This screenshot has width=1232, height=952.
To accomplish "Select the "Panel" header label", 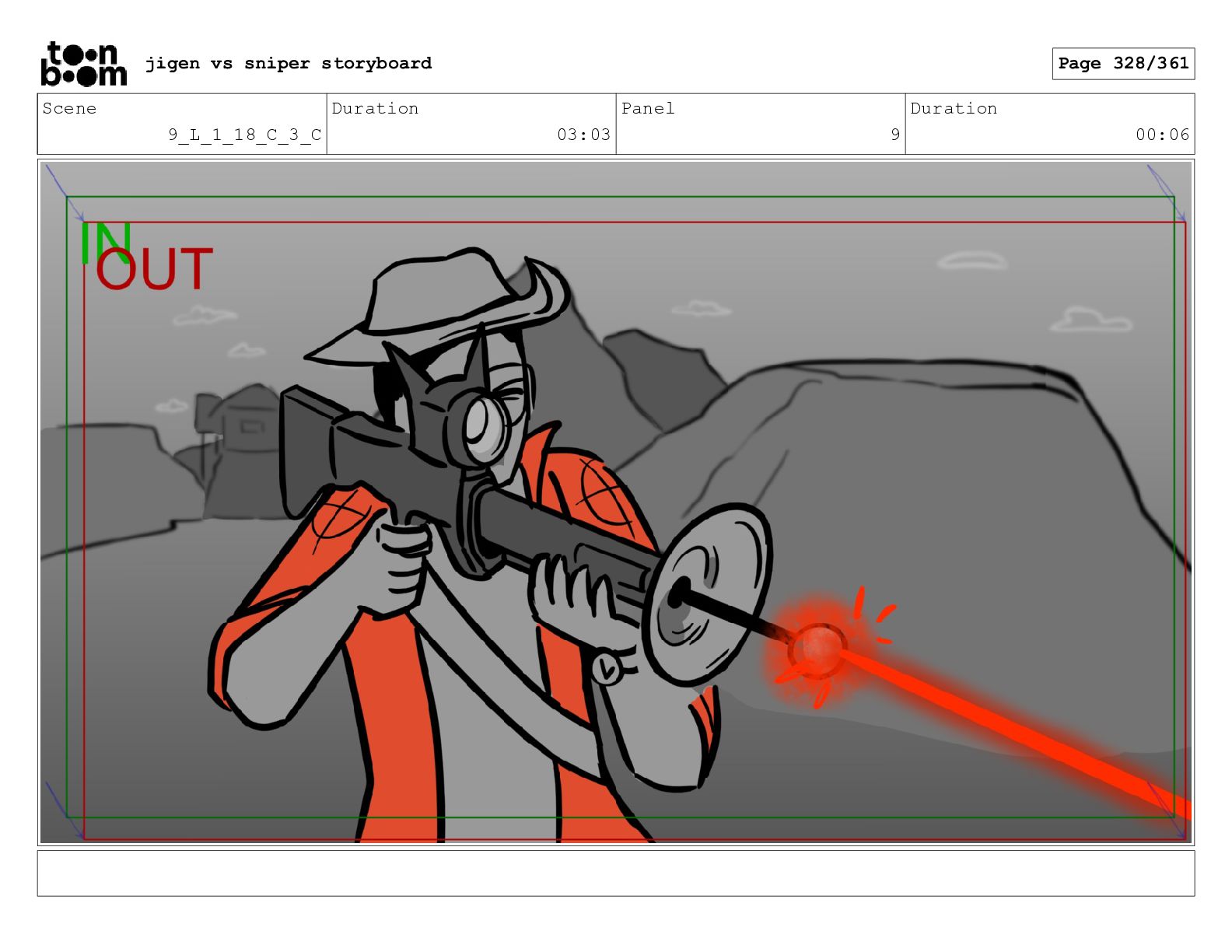I will tap(648, 108).
